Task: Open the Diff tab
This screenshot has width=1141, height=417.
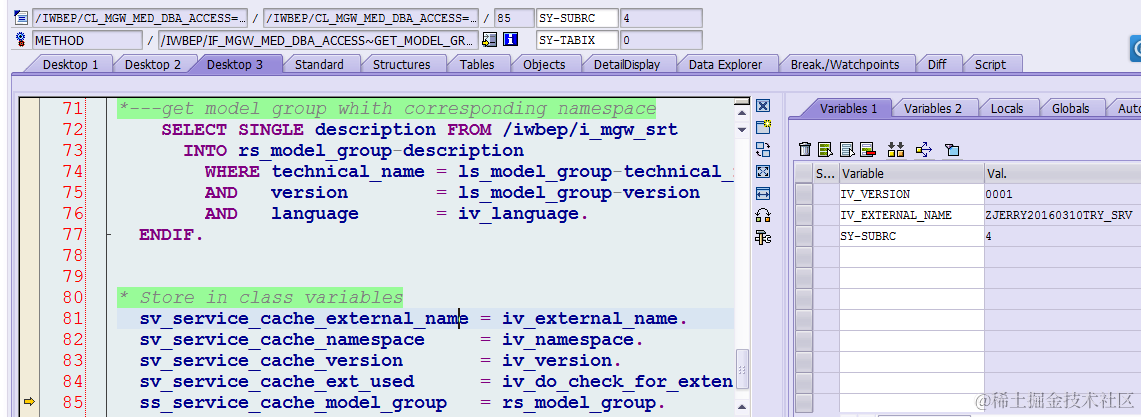Action: pyautogui.click(x=937, y=64)
